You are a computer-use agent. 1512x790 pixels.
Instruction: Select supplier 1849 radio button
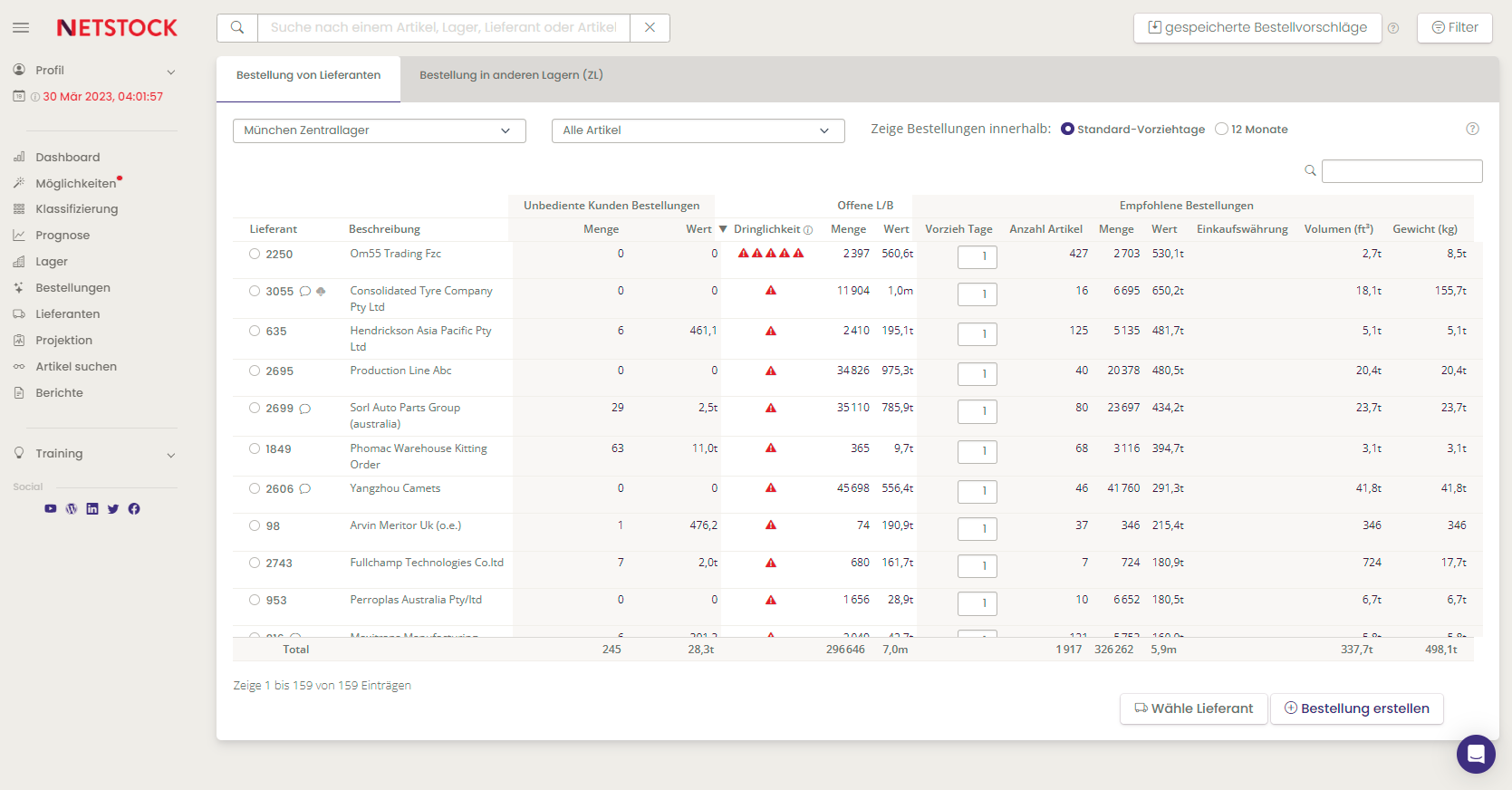pyautogui.click(x=255, y=449)
